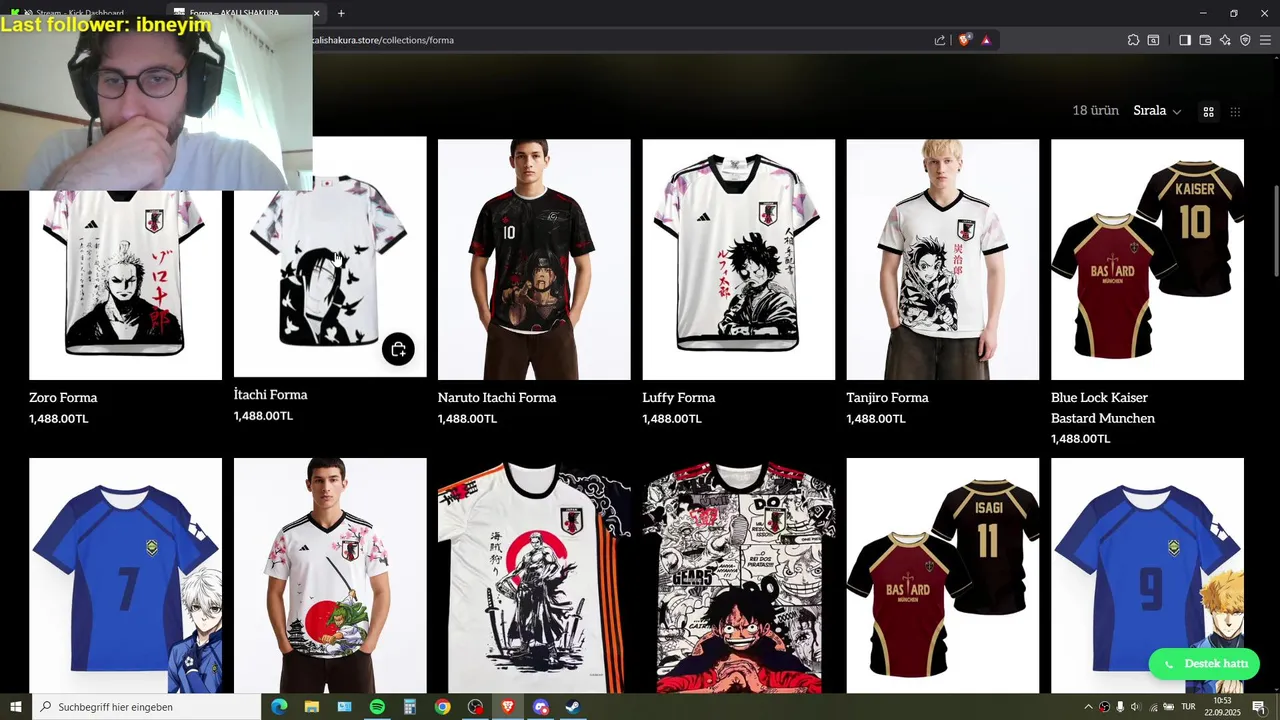Open network status tray icon
Viewport: 1280px width, 720px height.
click(1152, 707)
